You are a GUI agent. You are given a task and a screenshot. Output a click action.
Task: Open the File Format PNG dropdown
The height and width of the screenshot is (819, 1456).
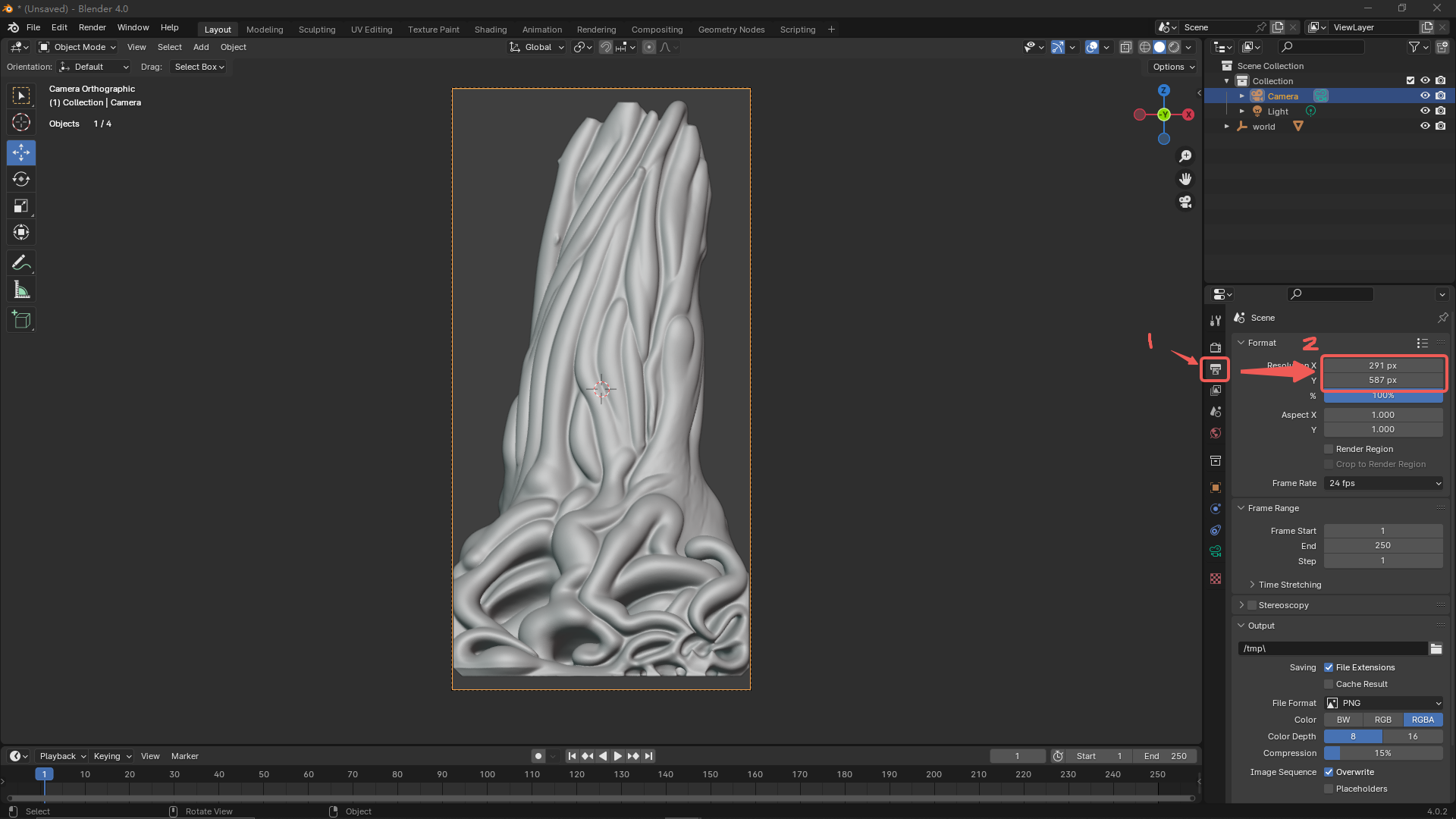coord(1383,703)
